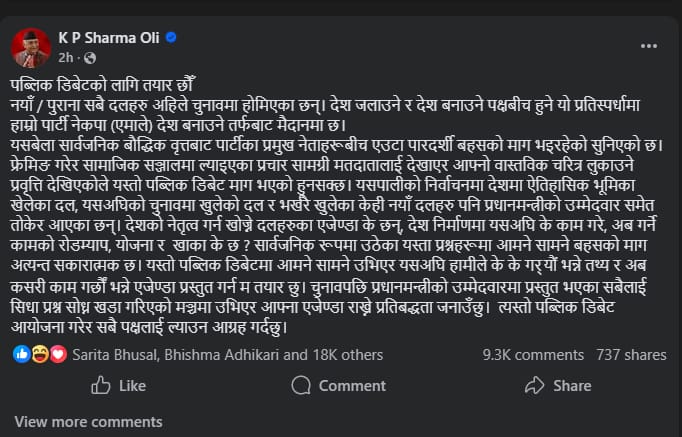Click the red heart Love reaction icon
682x437 pixels.
point(57,353)
